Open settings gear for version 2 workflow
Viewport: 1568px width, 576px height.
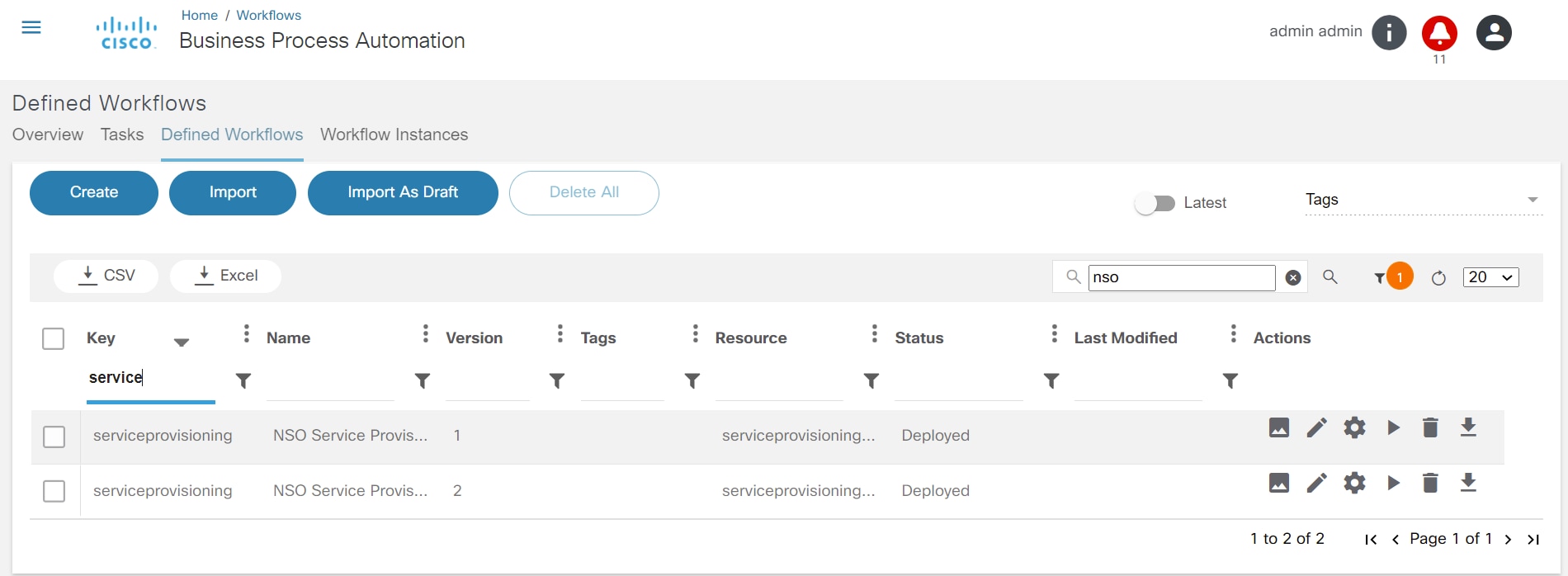[1354, 483]
